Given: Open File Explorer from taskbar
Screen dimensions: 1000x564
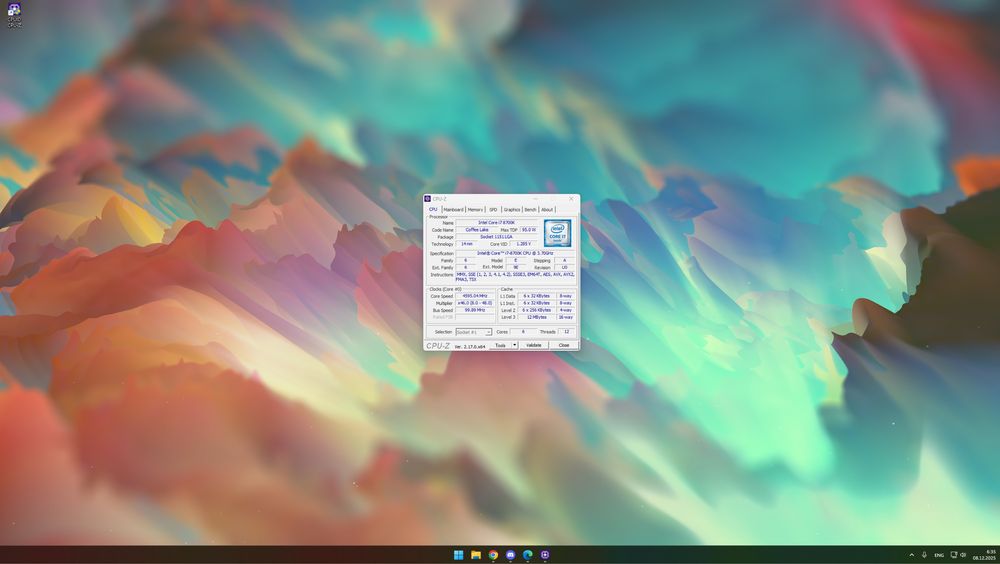Looking at the screenshot, I should point(476,555).
